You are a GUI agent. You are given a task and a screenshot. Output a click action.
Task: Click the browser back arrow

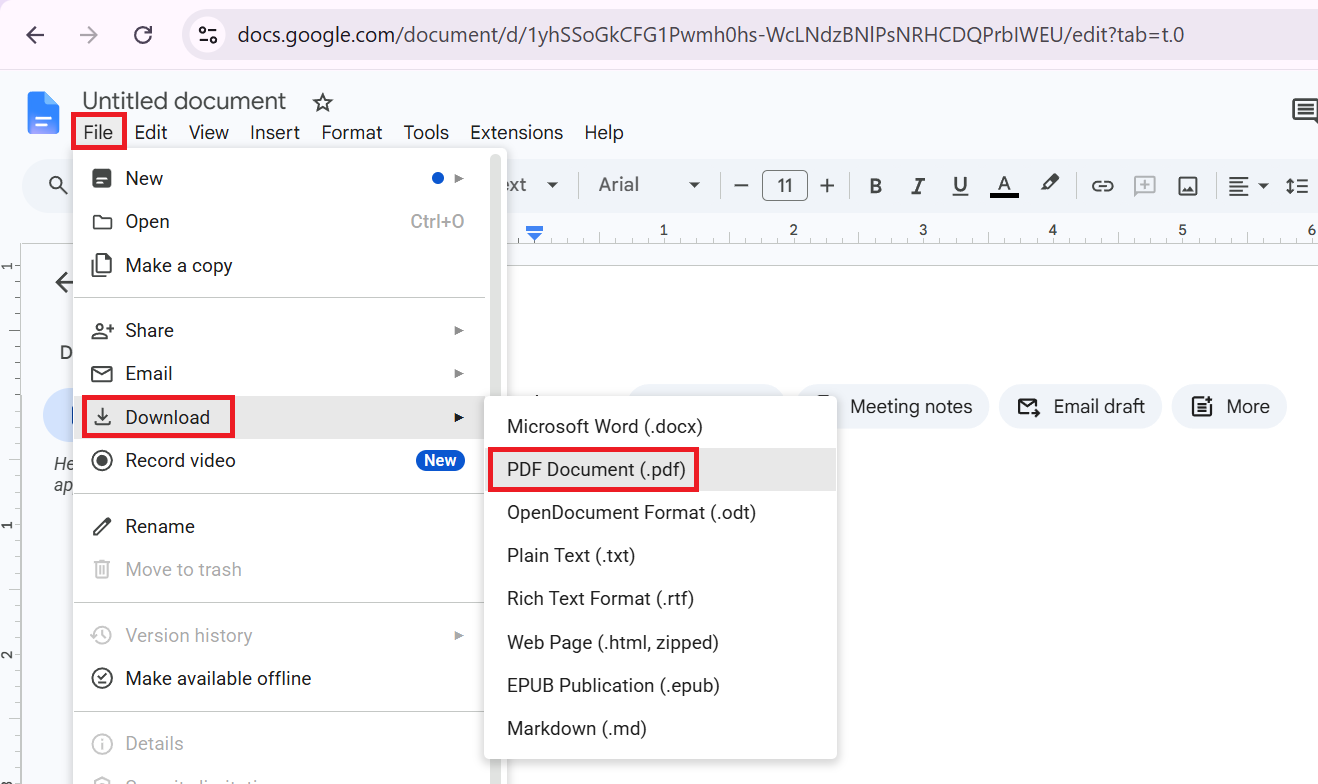point(35,35)
